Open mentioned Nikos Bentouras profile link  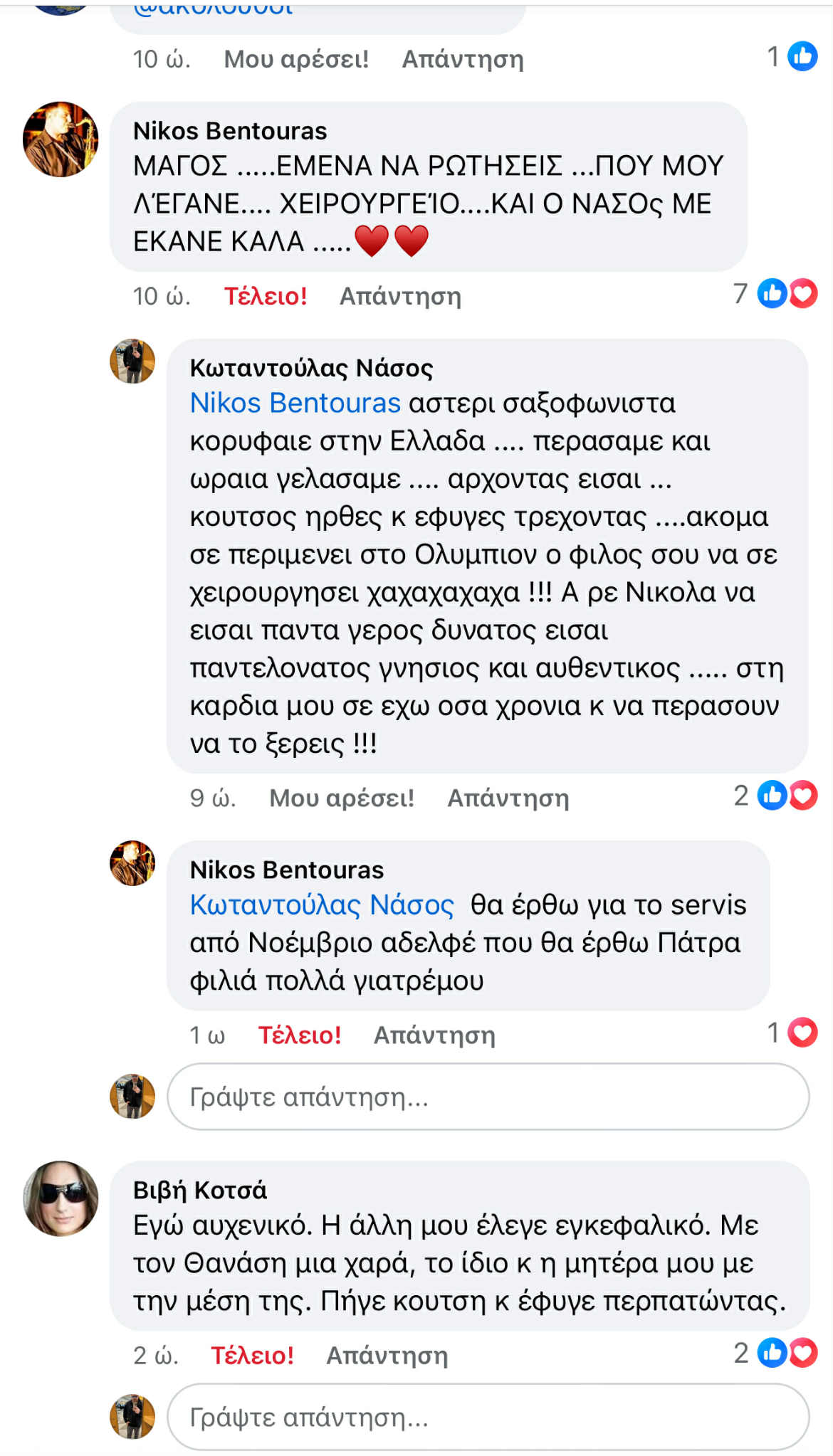[295, 403]
